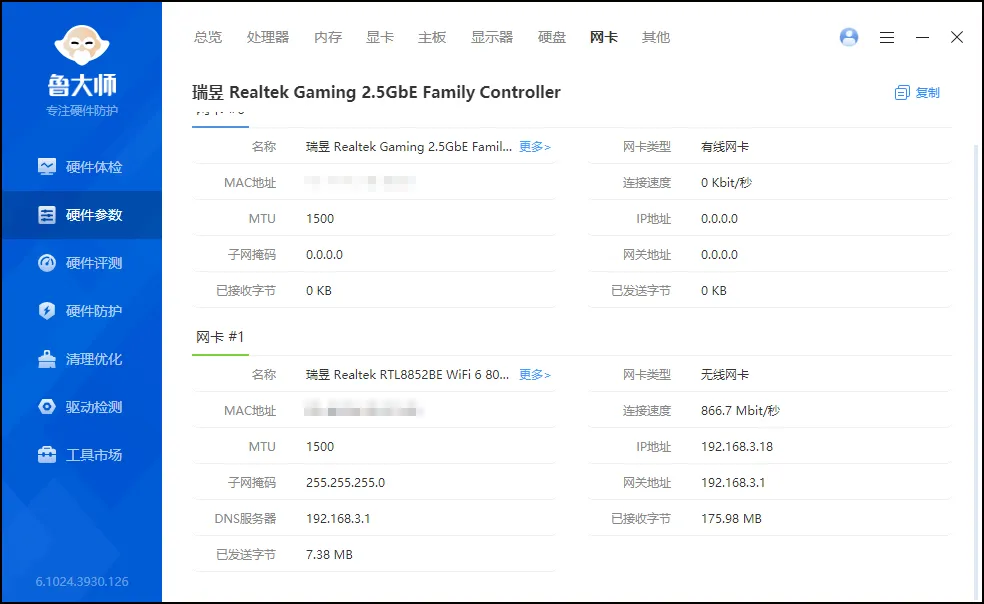Minimize the 鲁大师 window
This screenshot has height=604, width=984.
click(x=922, y=38)
